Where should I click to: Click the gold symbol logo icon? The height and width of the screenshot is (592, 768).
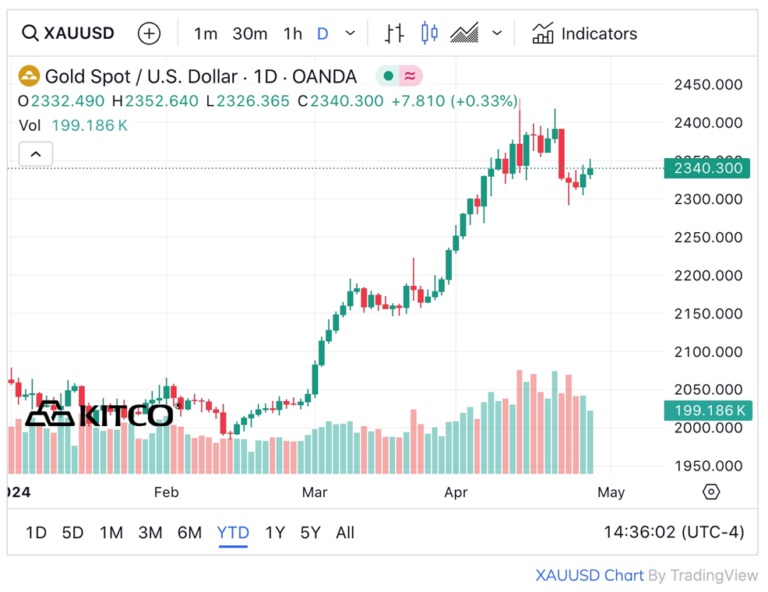[x=30, y=77]
